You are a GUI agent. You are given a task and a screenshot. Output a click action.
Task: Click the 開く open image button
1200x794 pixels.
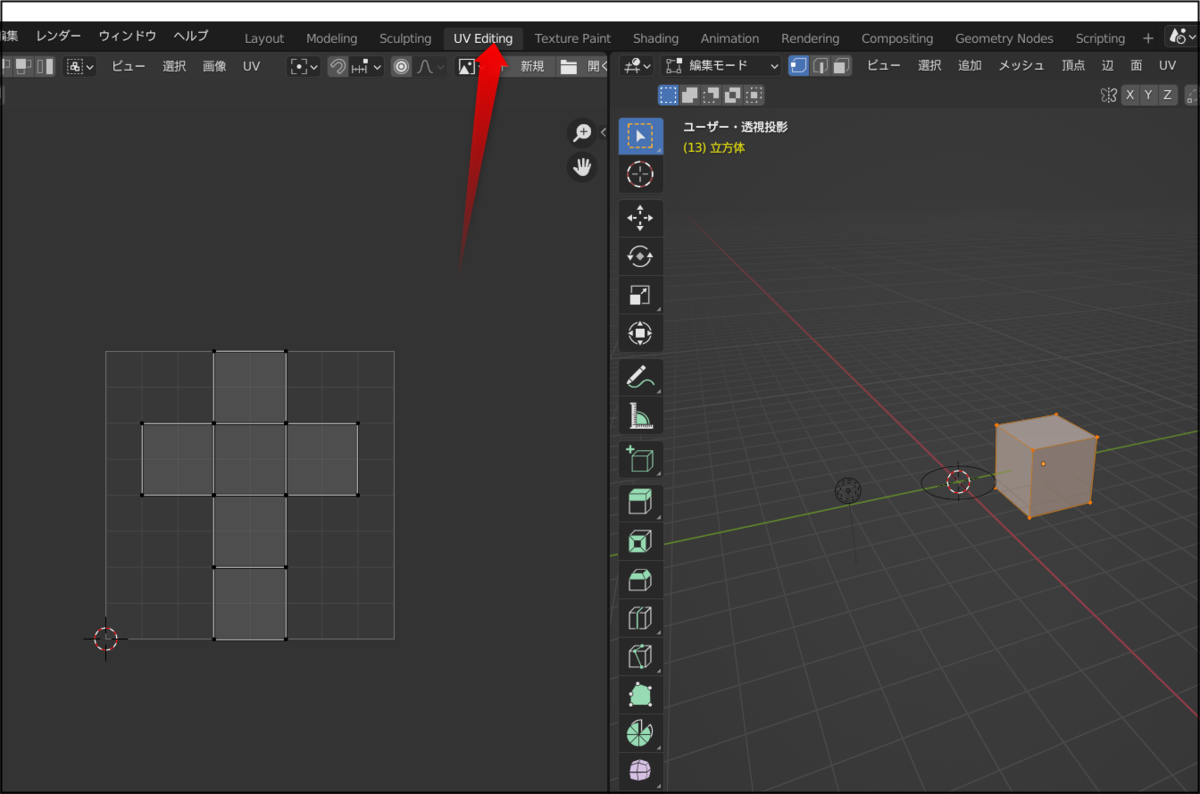point(584,67)
